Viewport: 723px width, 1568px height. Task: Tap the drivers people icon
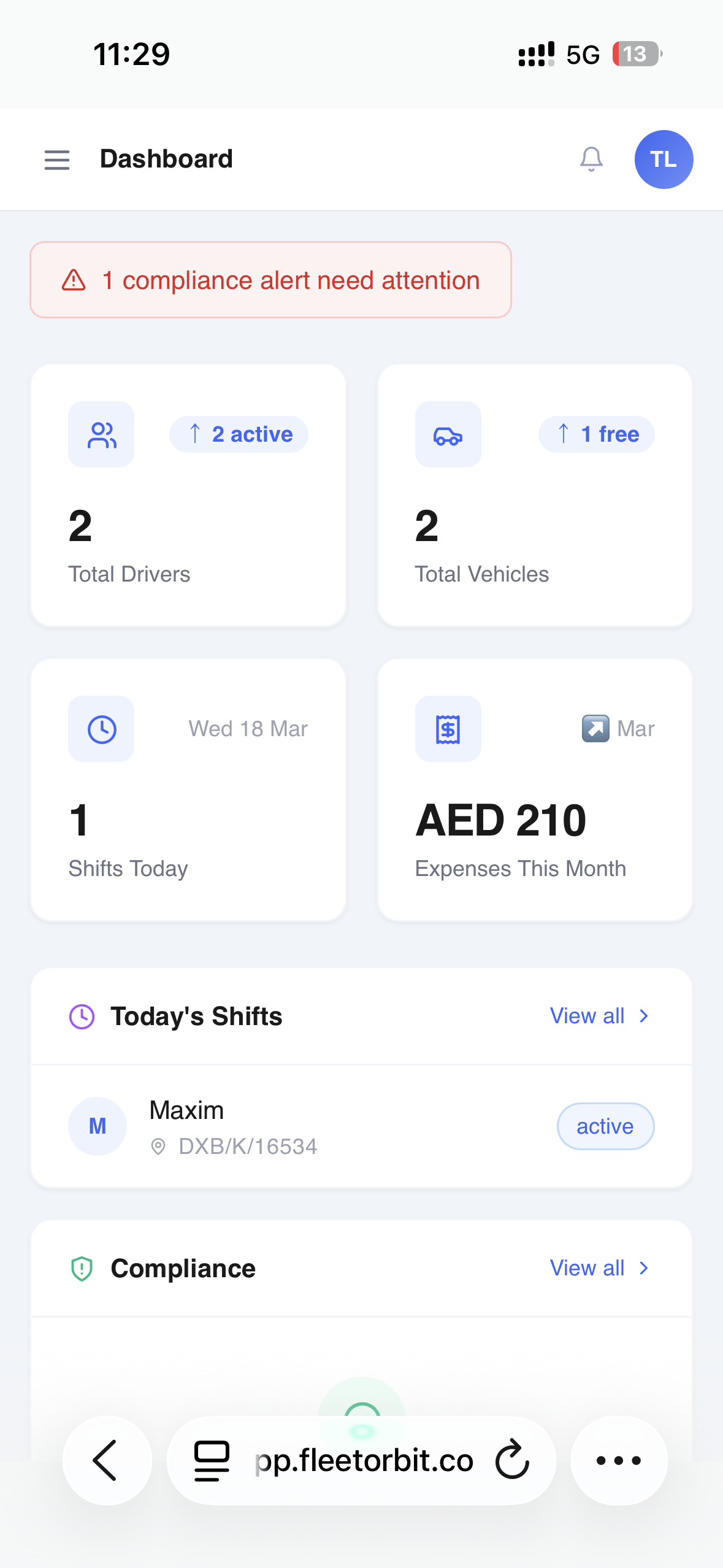point(101,435)
